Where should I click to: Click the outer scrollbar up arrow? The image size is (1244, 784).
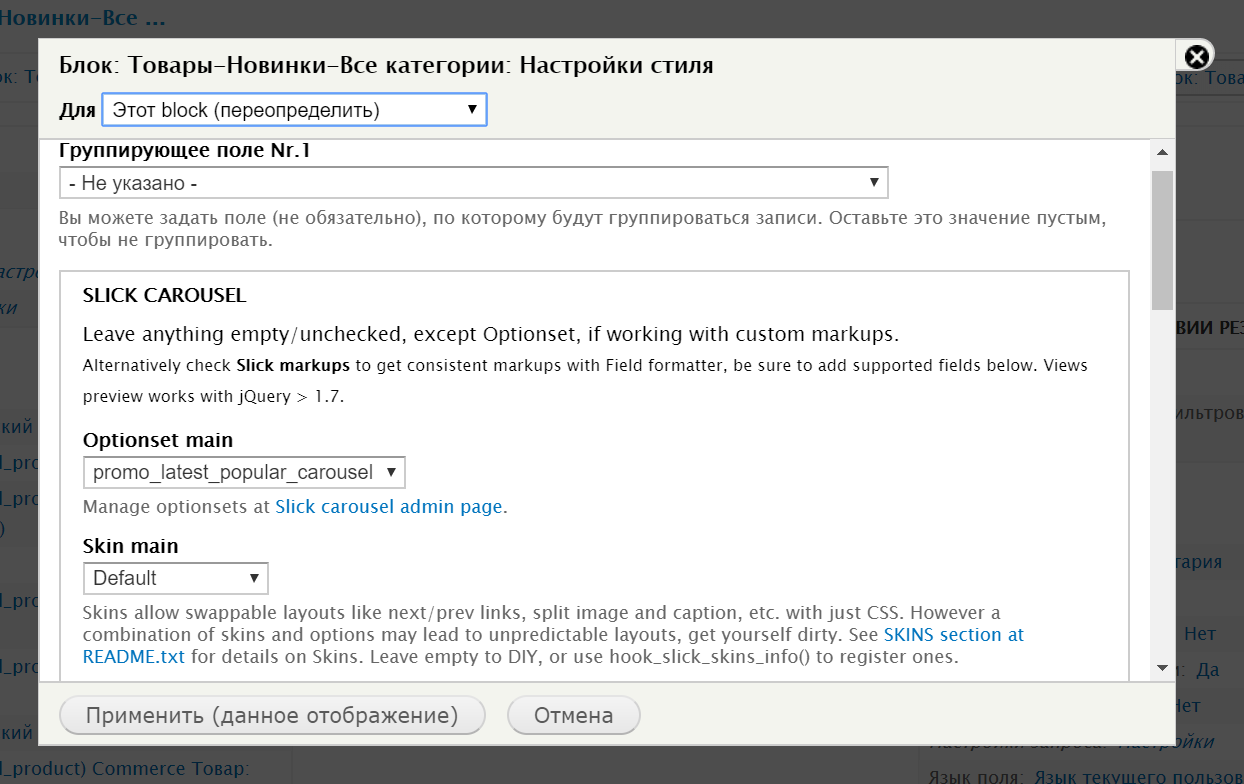coord(1161,151)
